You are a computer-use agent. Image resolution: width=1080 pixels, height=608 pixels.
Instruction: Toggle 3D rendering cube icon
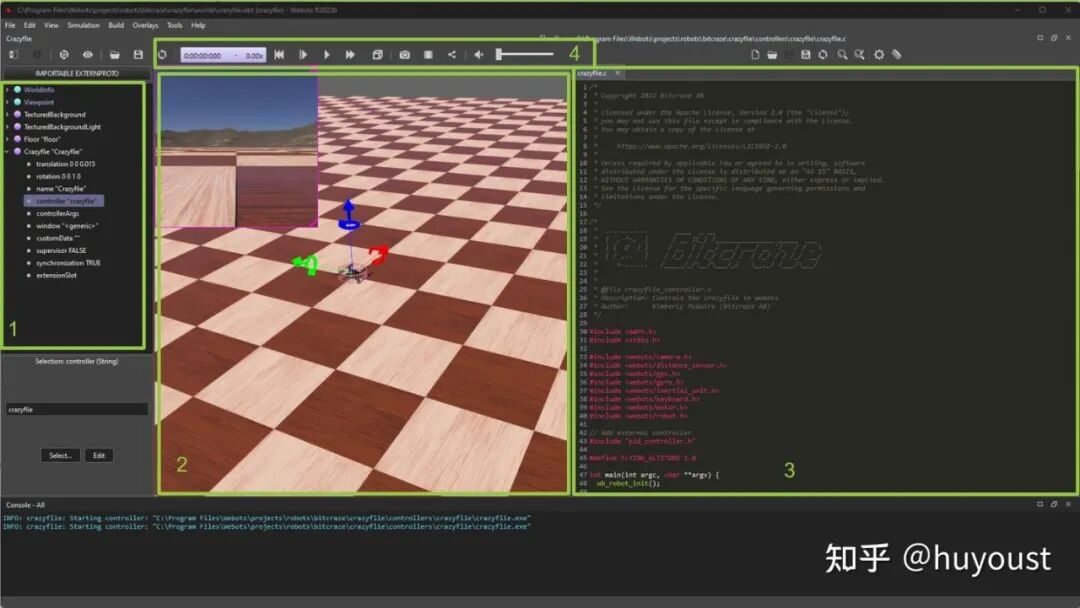point(377,54)
